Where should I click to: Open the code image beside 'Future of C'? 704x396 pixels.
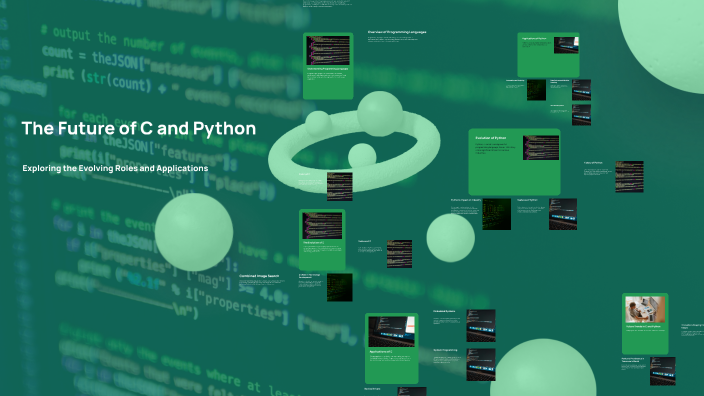[340, 186]
